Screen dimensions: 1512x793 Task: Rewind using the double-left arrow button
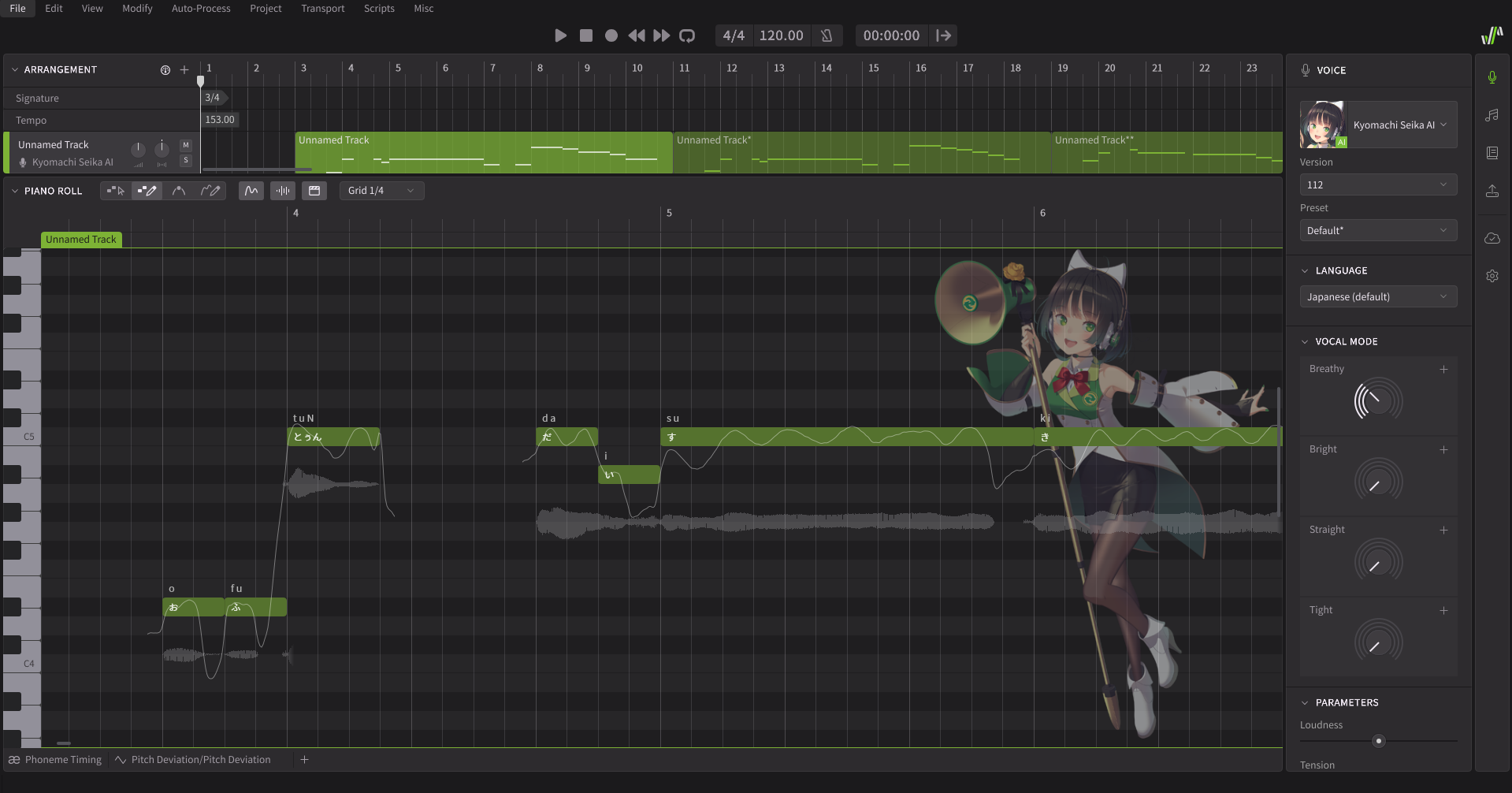click(637, 35)
